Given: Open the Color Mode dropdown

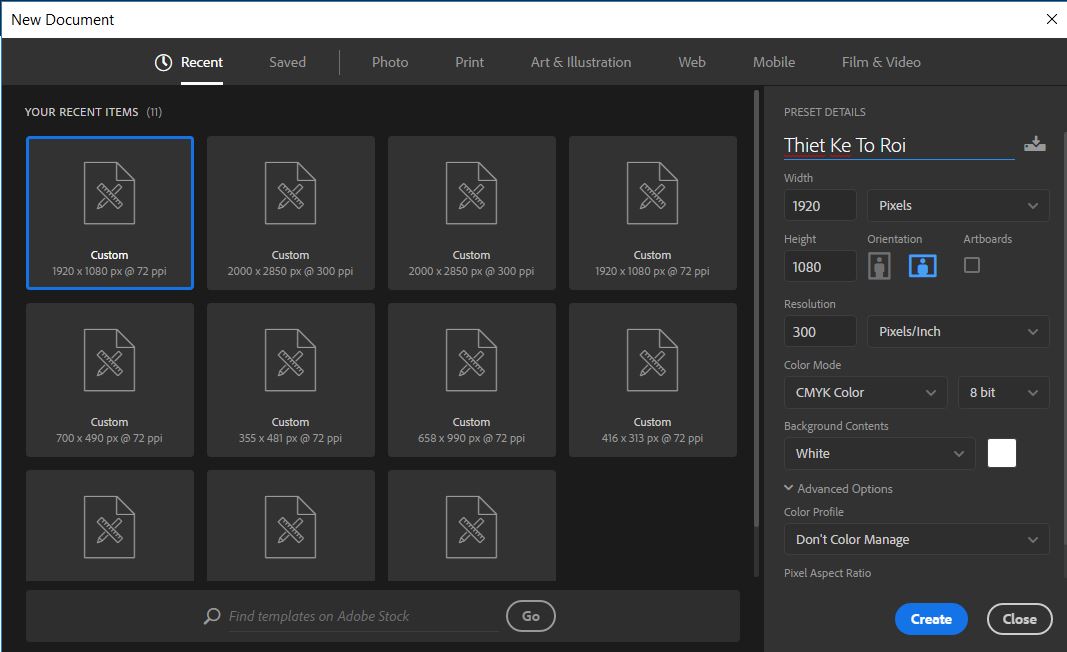Looking at the screenshot, I should (864, 392).
